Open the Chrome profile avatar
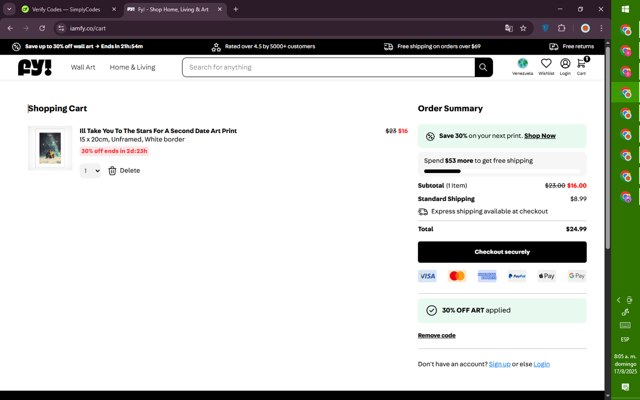This screenshot has width=640, height=400. point(585,28)
